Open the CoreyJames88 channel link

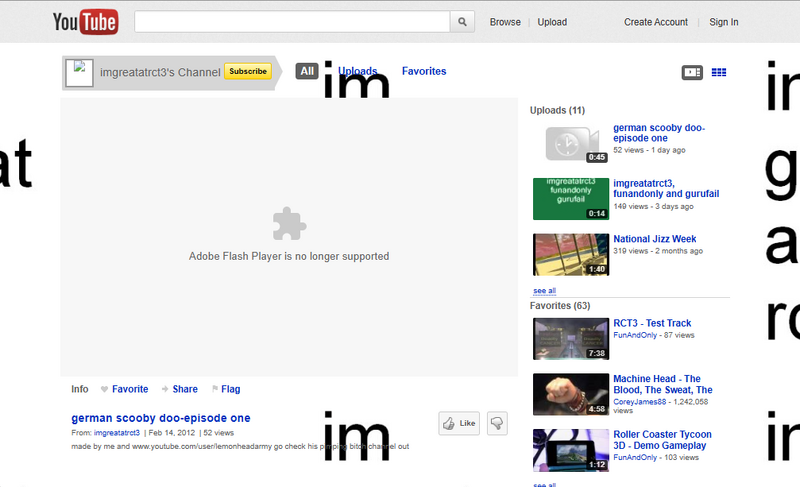pyautogui.click(x=640, y=402)
